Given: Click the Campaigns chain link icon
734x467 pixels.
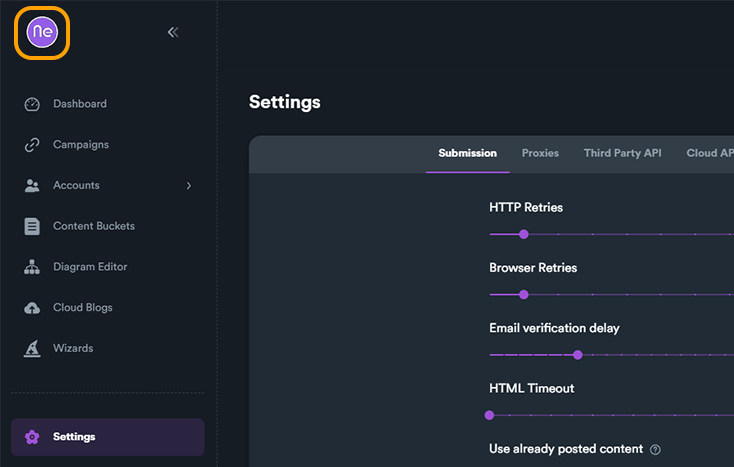Looking at the screenshot, I should [32, 145].
